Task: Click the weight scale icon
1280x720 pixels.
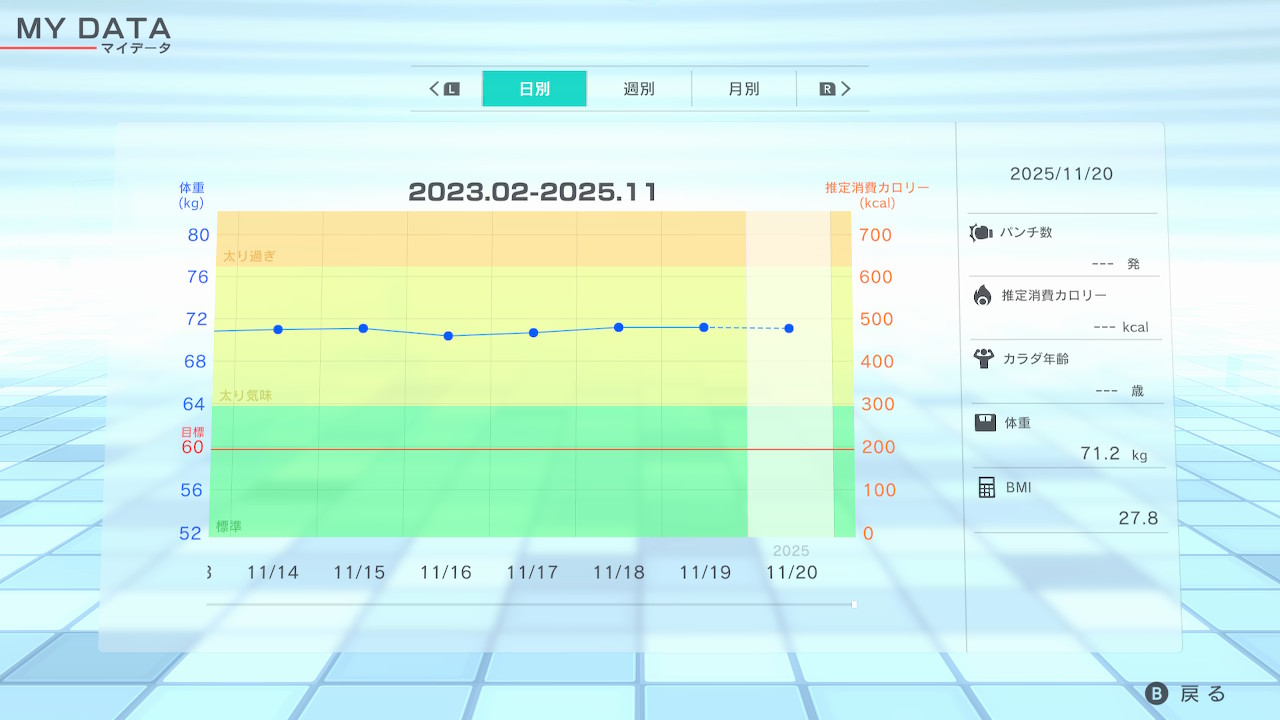Action: (985, 422)
